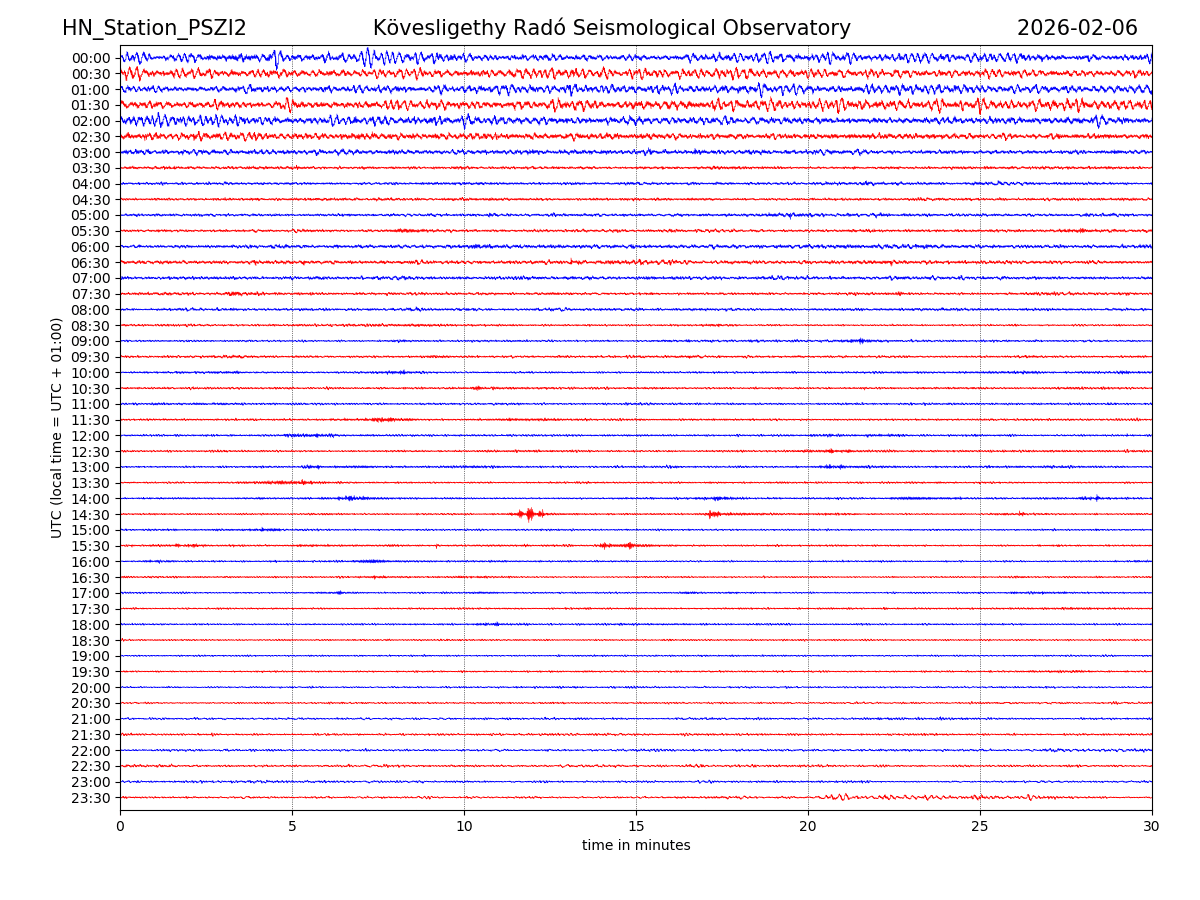This screenshot has width=1200, height=900.
Task: Click the 14:30 row time label
Action: 91,515
